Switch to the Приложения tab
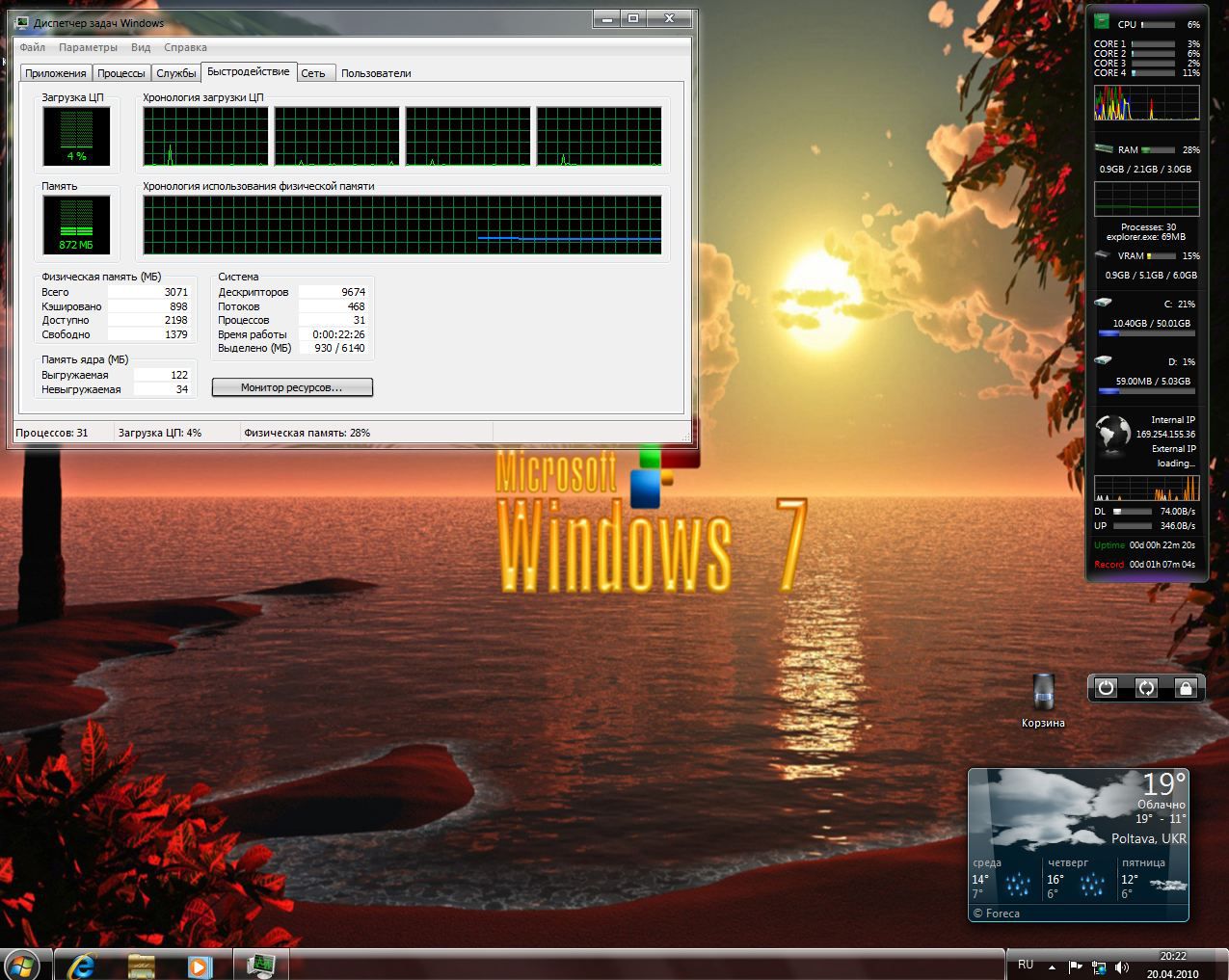The height and width of the screenshot is (980, 1229). [56, 73]
